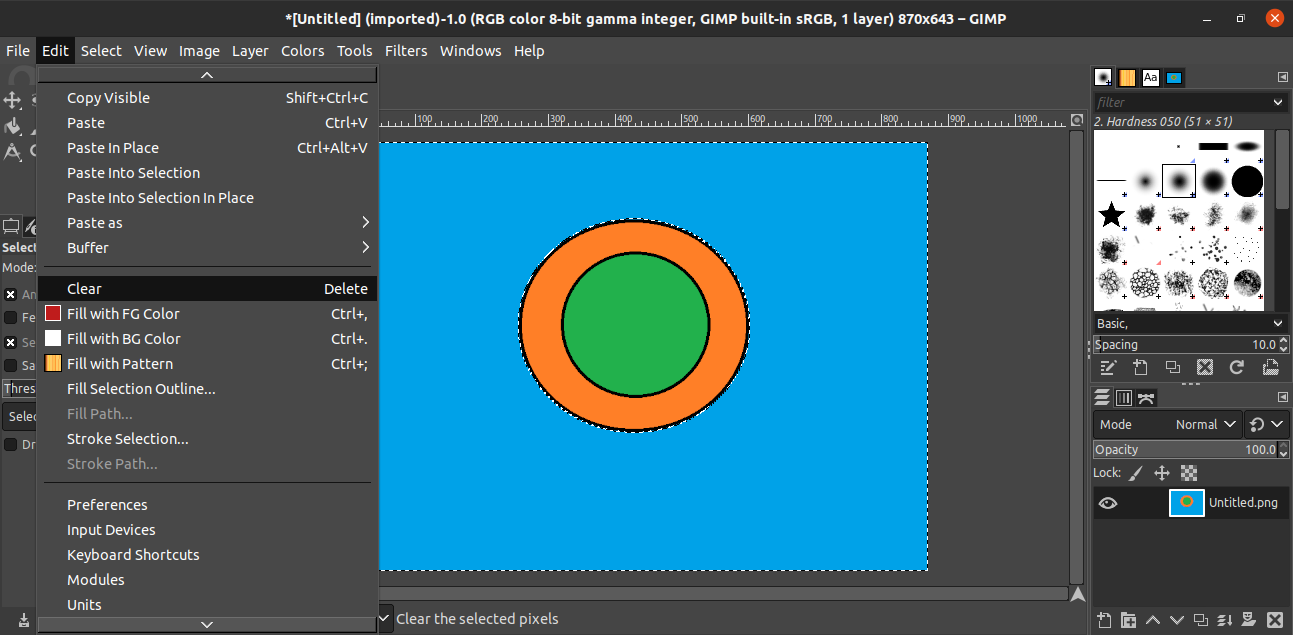Open the Fonts tab icon
This screenshot has width=1293, height=635.
coord(1150,77)
